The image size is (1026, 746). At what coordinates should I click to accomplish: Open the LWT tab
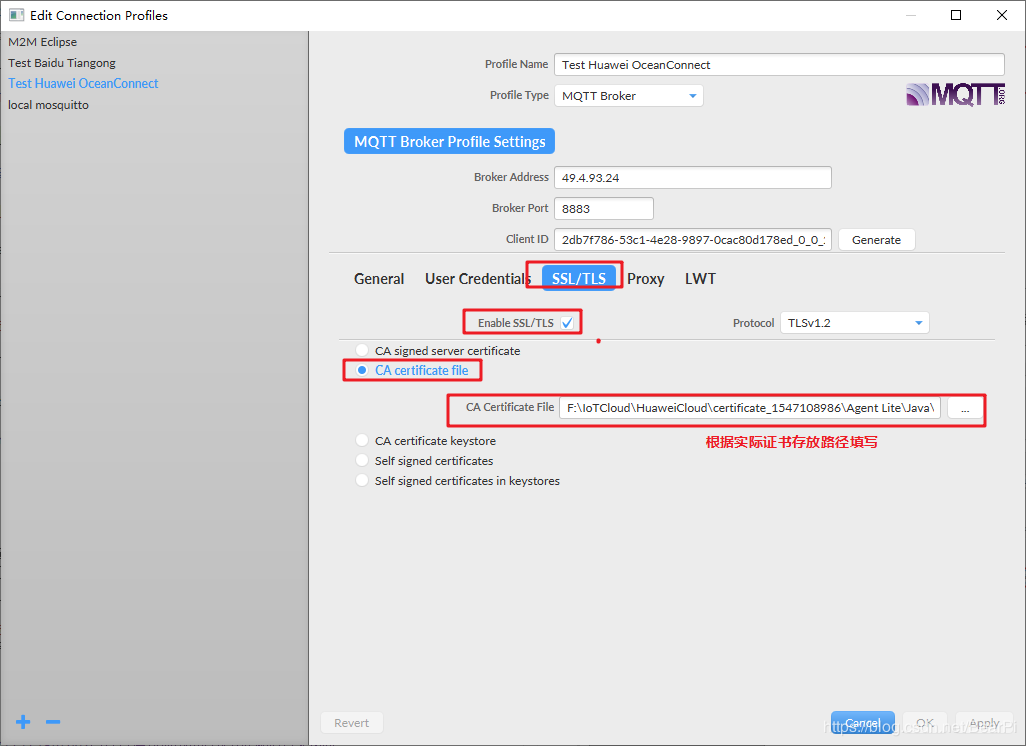click(700, 279)
